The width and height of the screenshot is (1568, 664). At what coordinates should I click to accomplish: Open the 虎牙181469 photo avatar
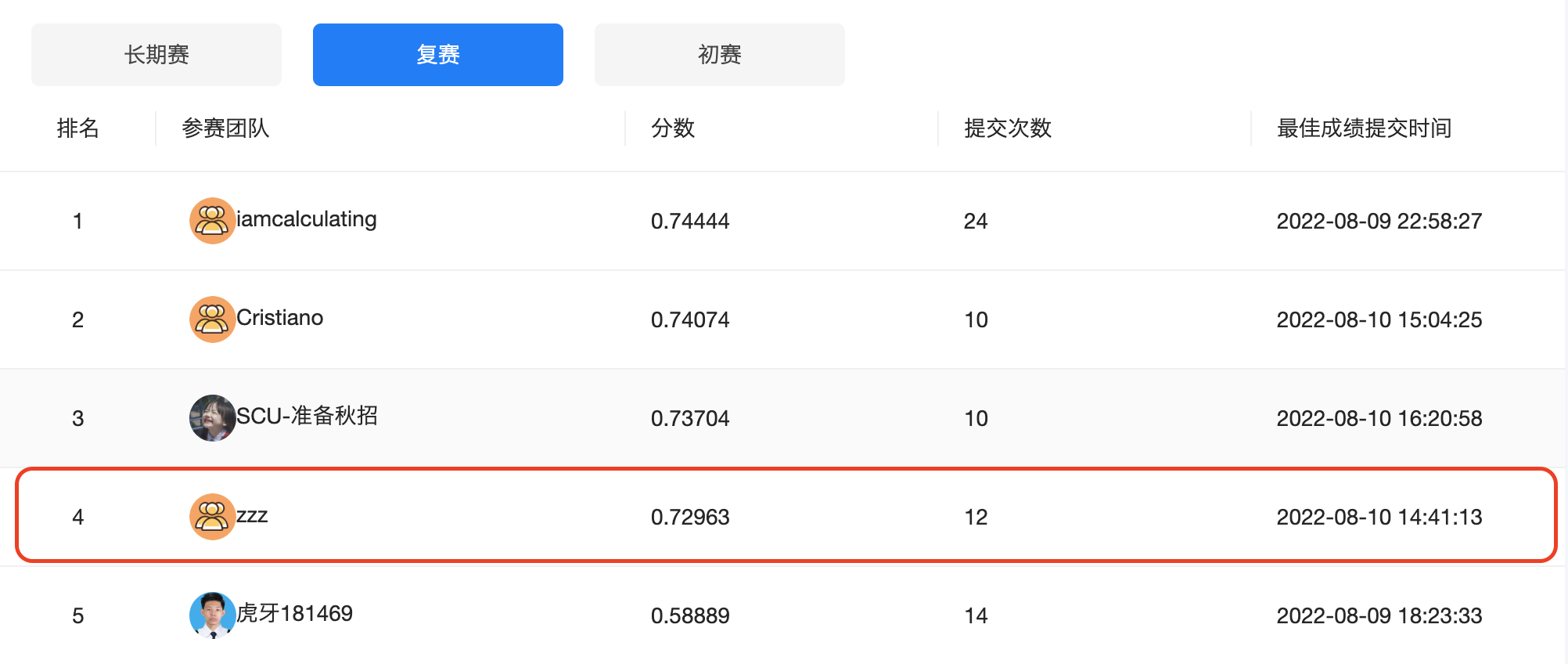point(212,615)
